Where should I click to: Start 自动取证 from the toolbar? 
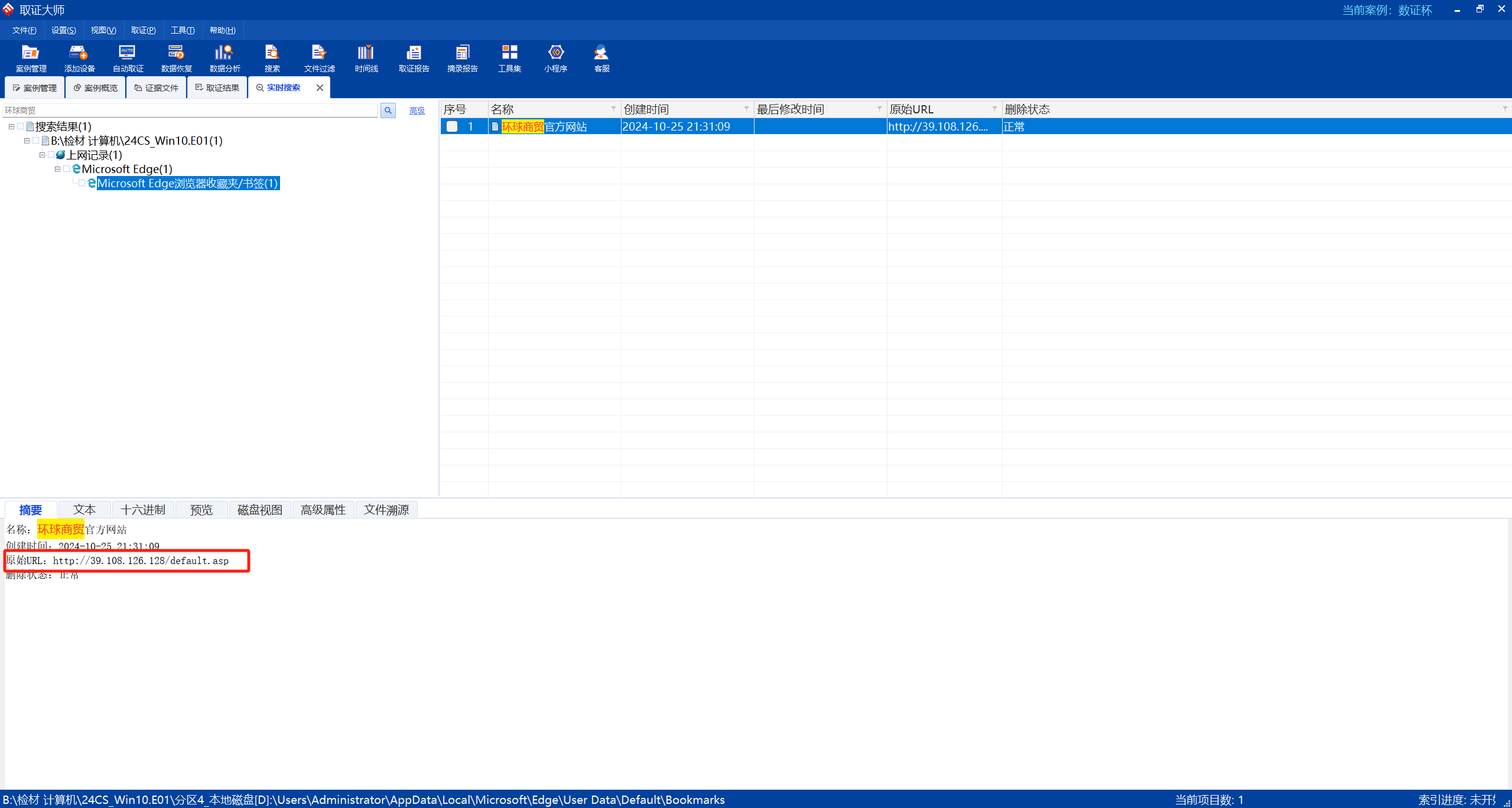pos(128,58)
